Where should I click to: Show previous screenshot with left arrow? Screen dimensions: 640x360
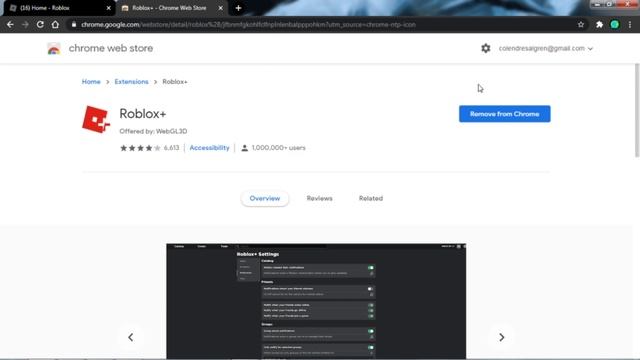point(131,337)
